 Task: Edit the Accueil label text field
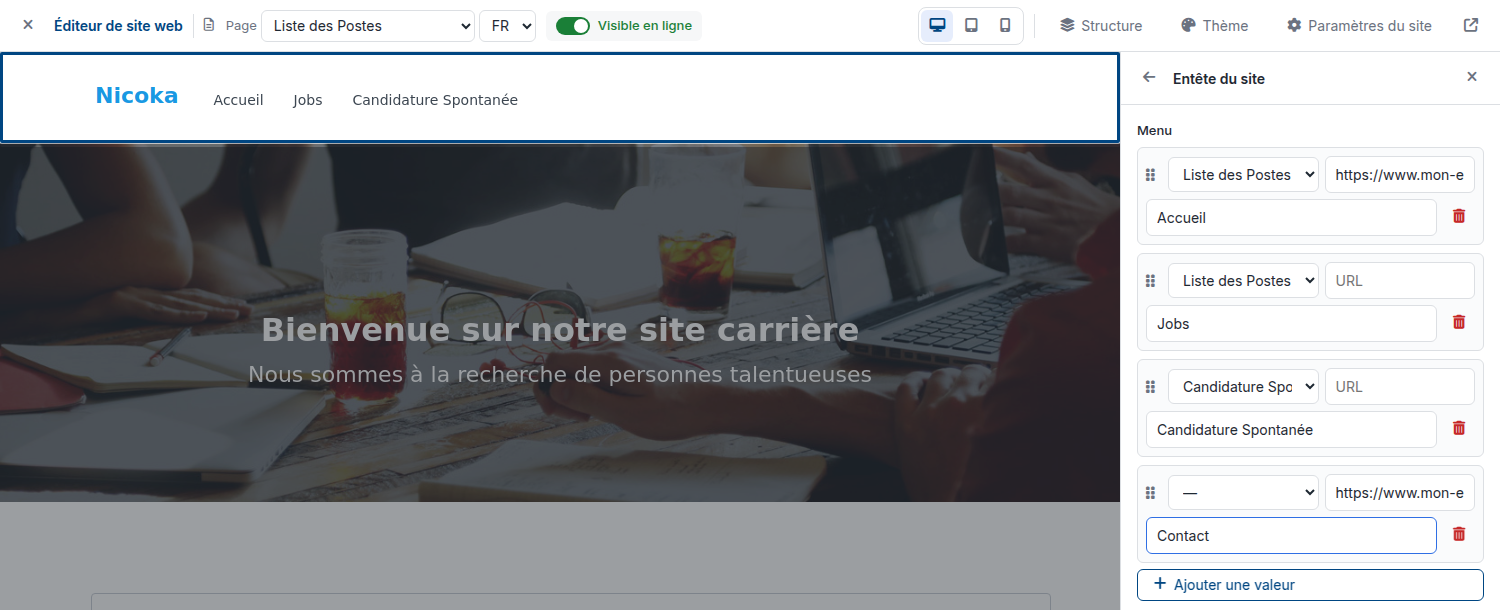(x=1291, y=217)
